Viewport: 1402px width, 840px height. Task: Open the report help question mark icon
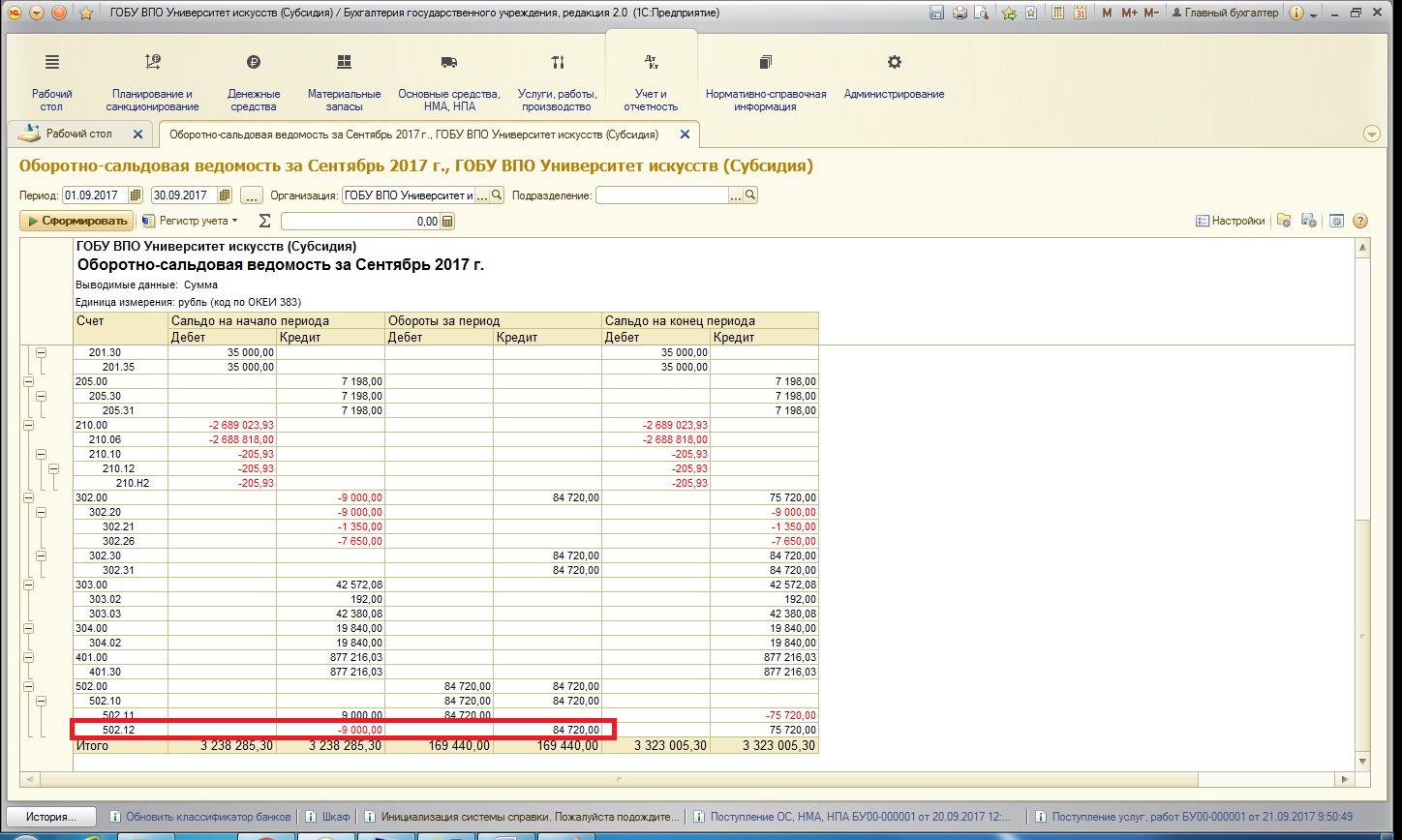1359,221
